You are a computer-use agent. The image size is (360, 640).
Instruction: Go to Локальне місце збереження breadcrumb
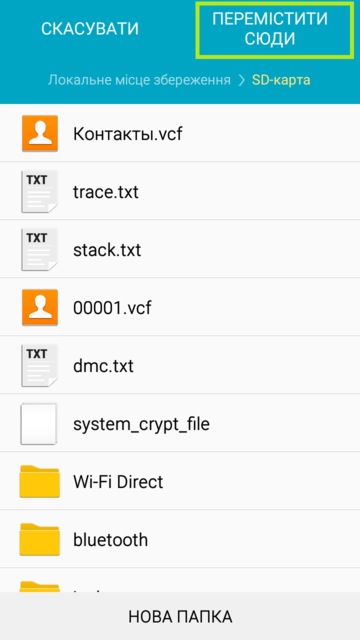pyautogui.click(x=139, y=80)
